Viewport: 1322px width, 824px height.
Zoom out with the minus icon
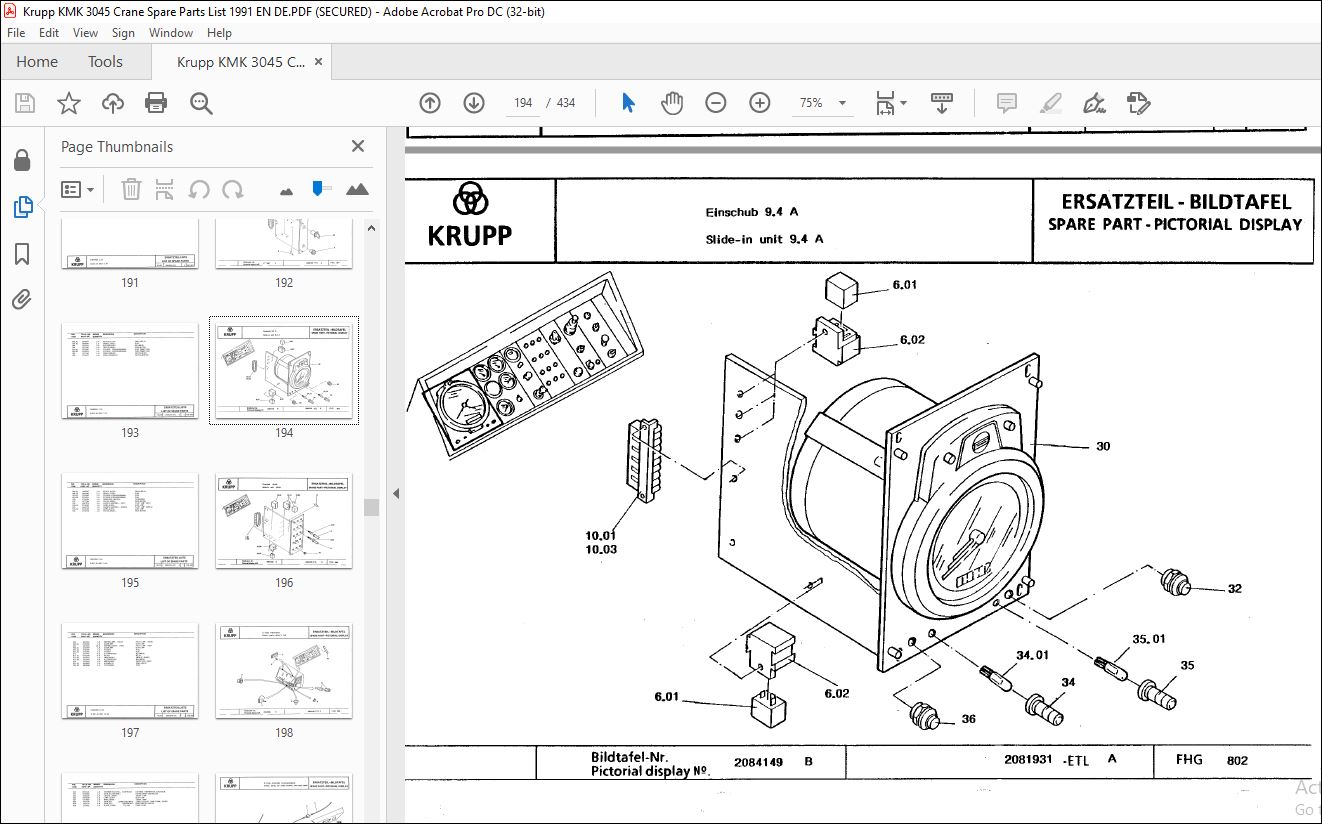click(x=715, y=103)
